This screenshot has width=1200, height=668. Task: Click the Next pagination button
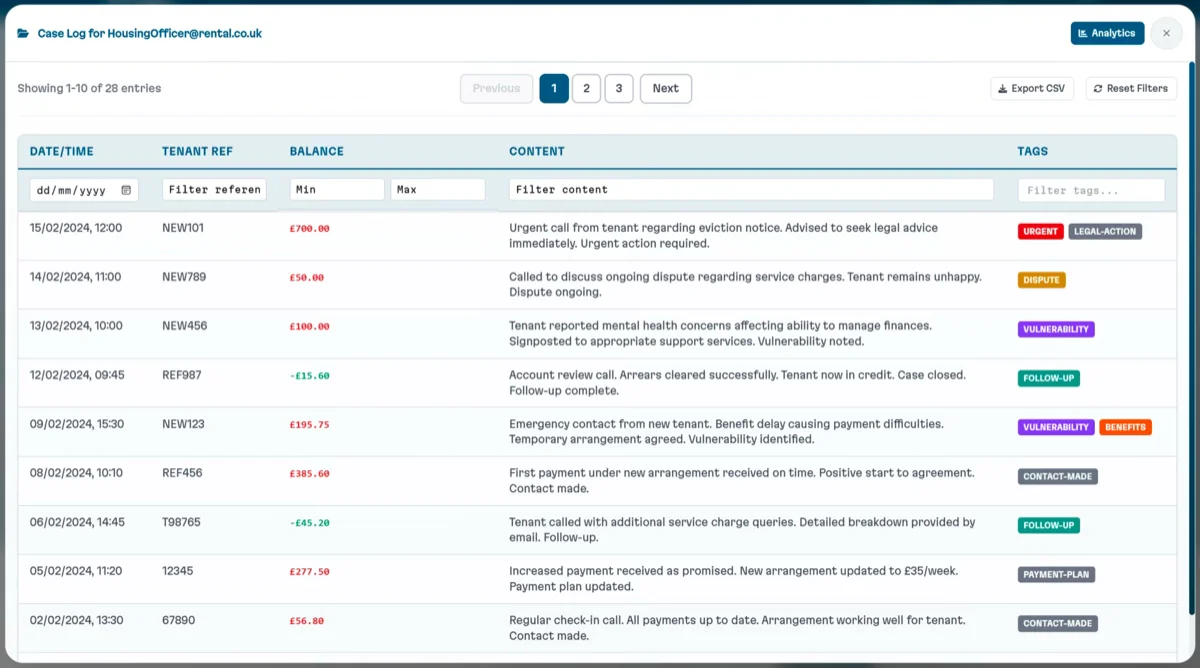(x=665, y=88)
